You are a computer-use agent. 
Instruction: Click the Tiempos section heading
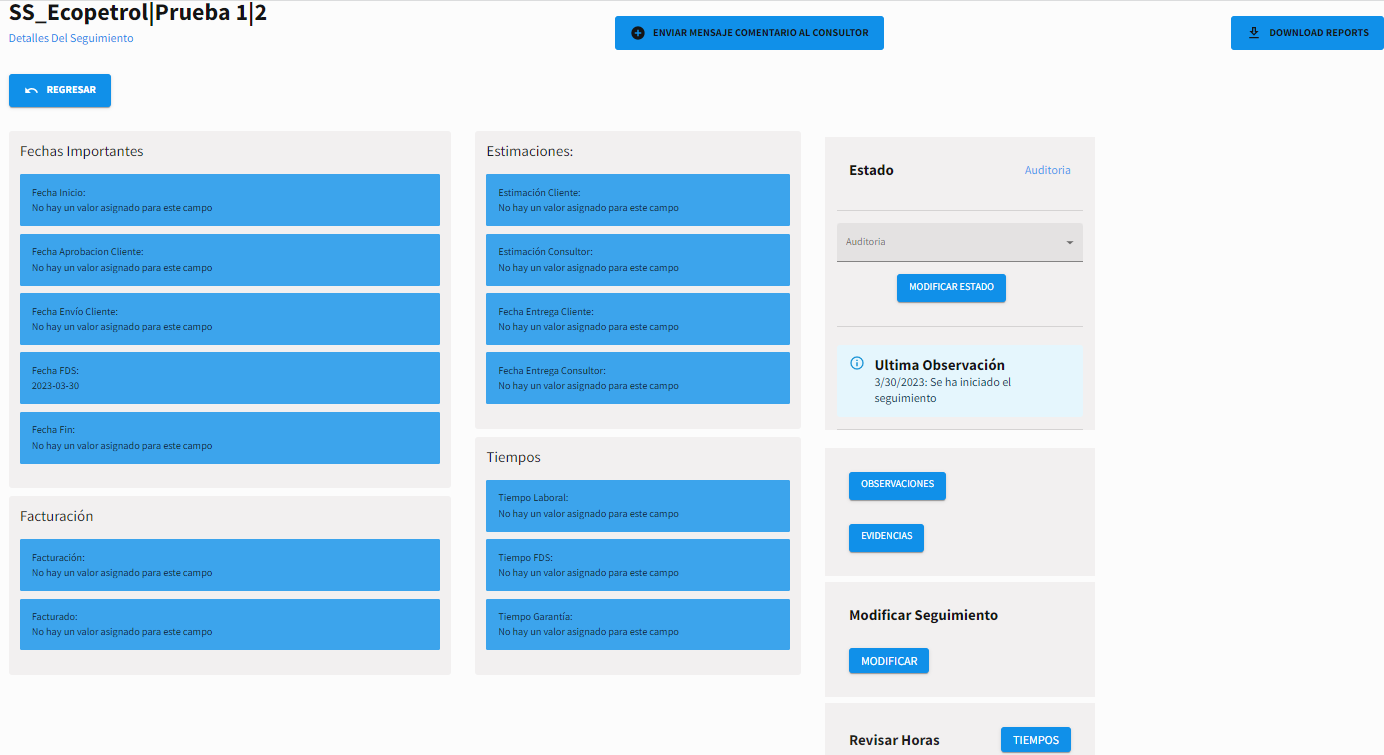pyautogui.click(x=513, y=457)
